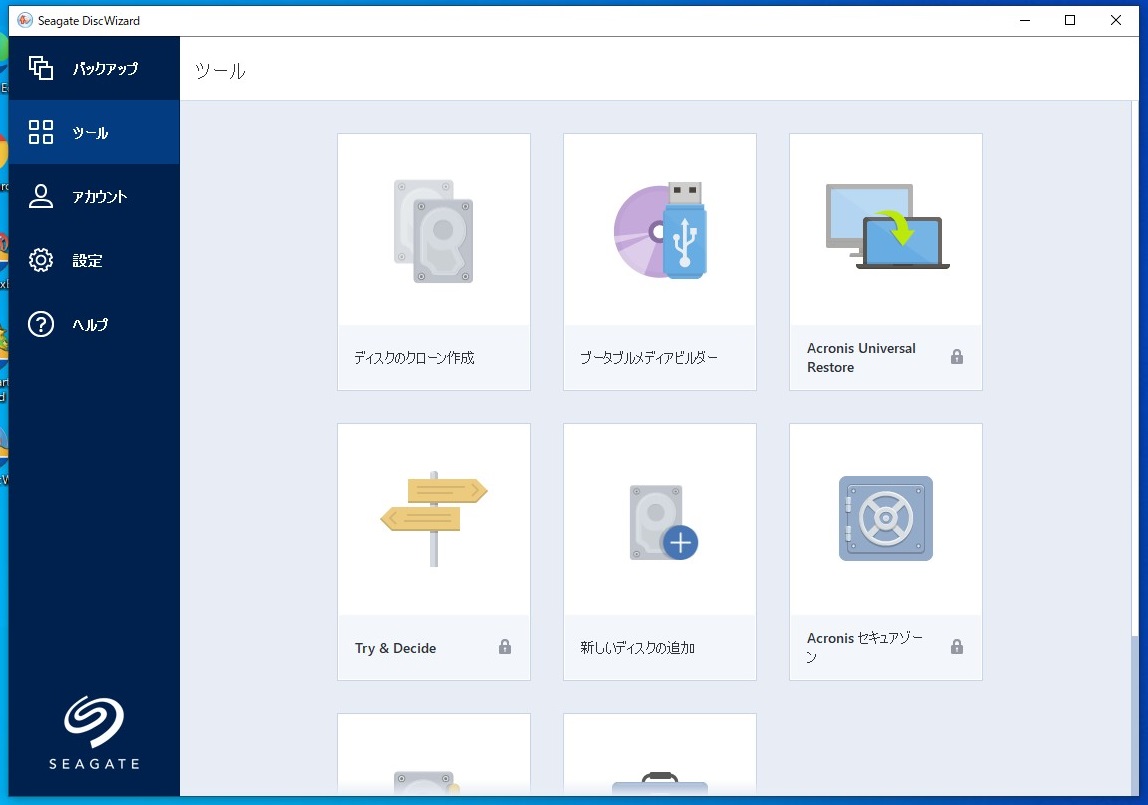This screenshot has height=805, width=1148.
Task: Open the ヘルプ menu label
Action: coord(90,324)
